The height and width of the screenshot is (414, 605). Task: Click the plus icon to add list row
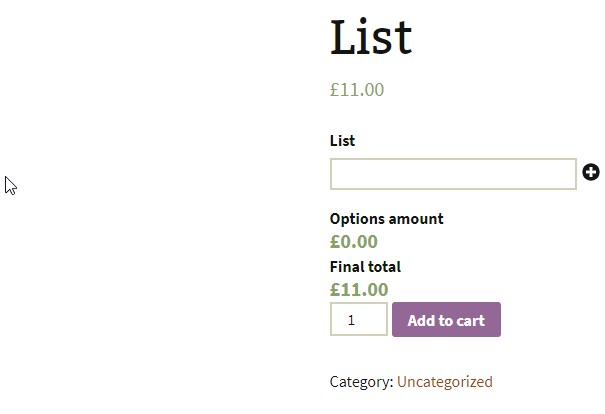tap(591, 172)
